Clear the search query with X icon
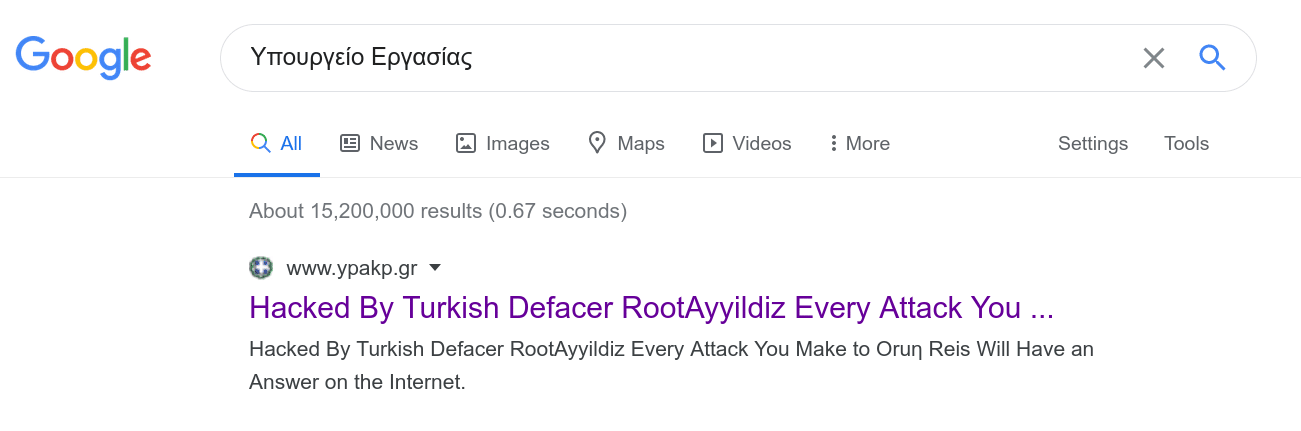This screenshot has width=1301, height=431. click(x=1154, y=58)
